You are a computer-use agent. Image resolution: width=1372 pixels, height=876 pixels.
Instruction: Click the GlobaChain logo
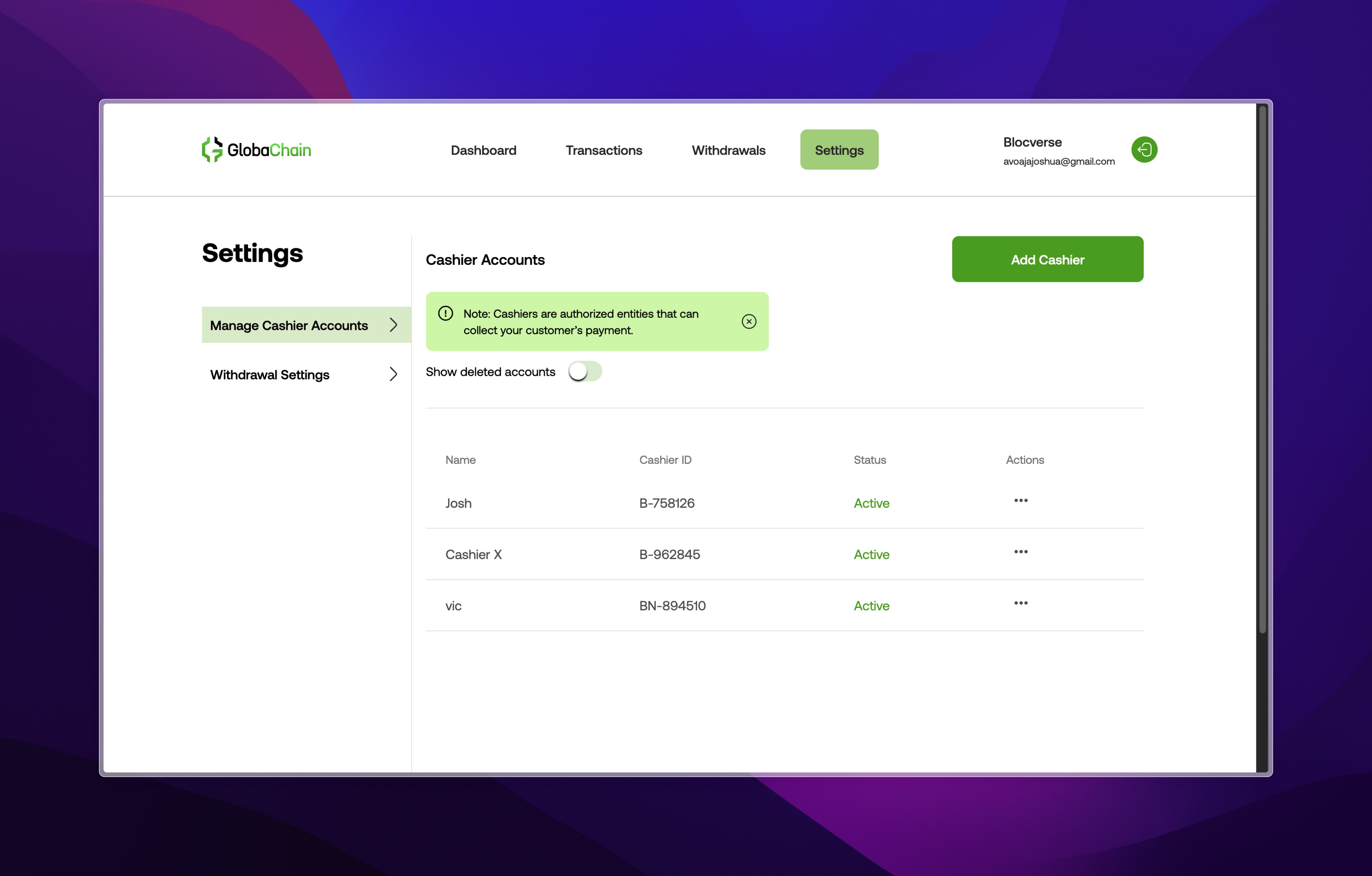pos(256,149)
